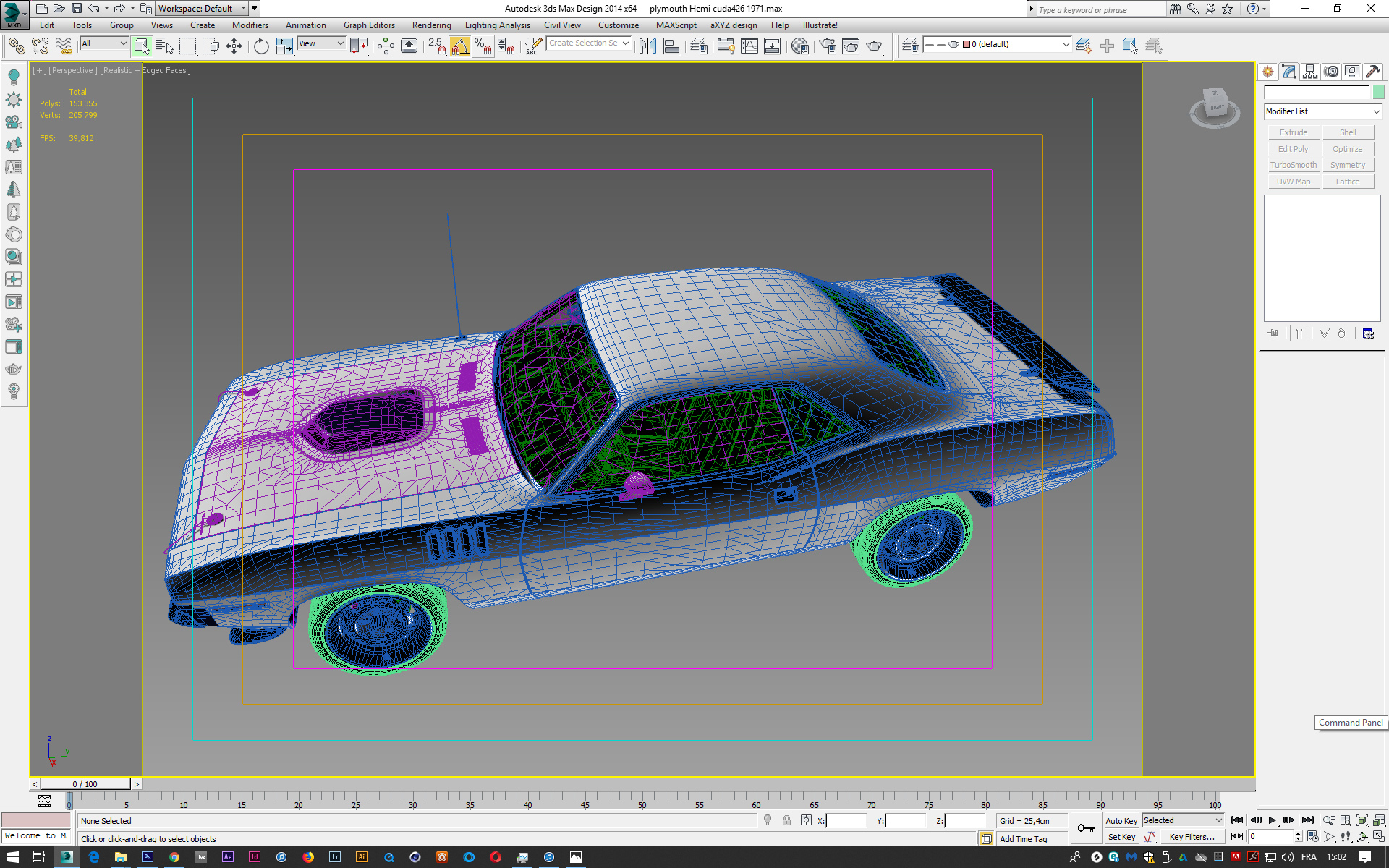The width and height of the screenshot is (1389, 868).
Task: Choose the Select and Rotate tool
Action: tap(260, 46)
